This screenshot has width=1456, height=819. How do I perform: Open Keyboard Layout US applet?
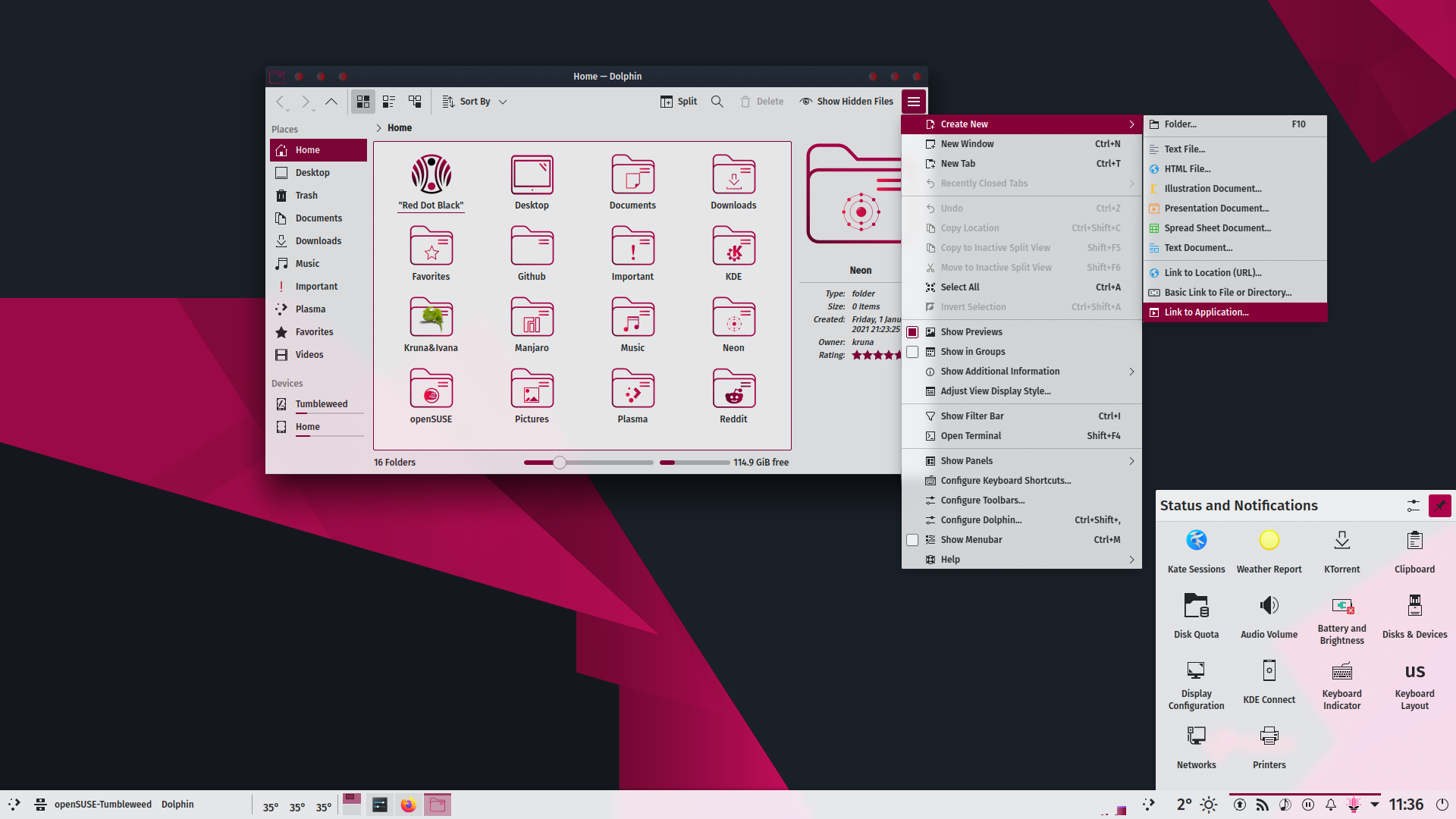(x=1415, y=685)
